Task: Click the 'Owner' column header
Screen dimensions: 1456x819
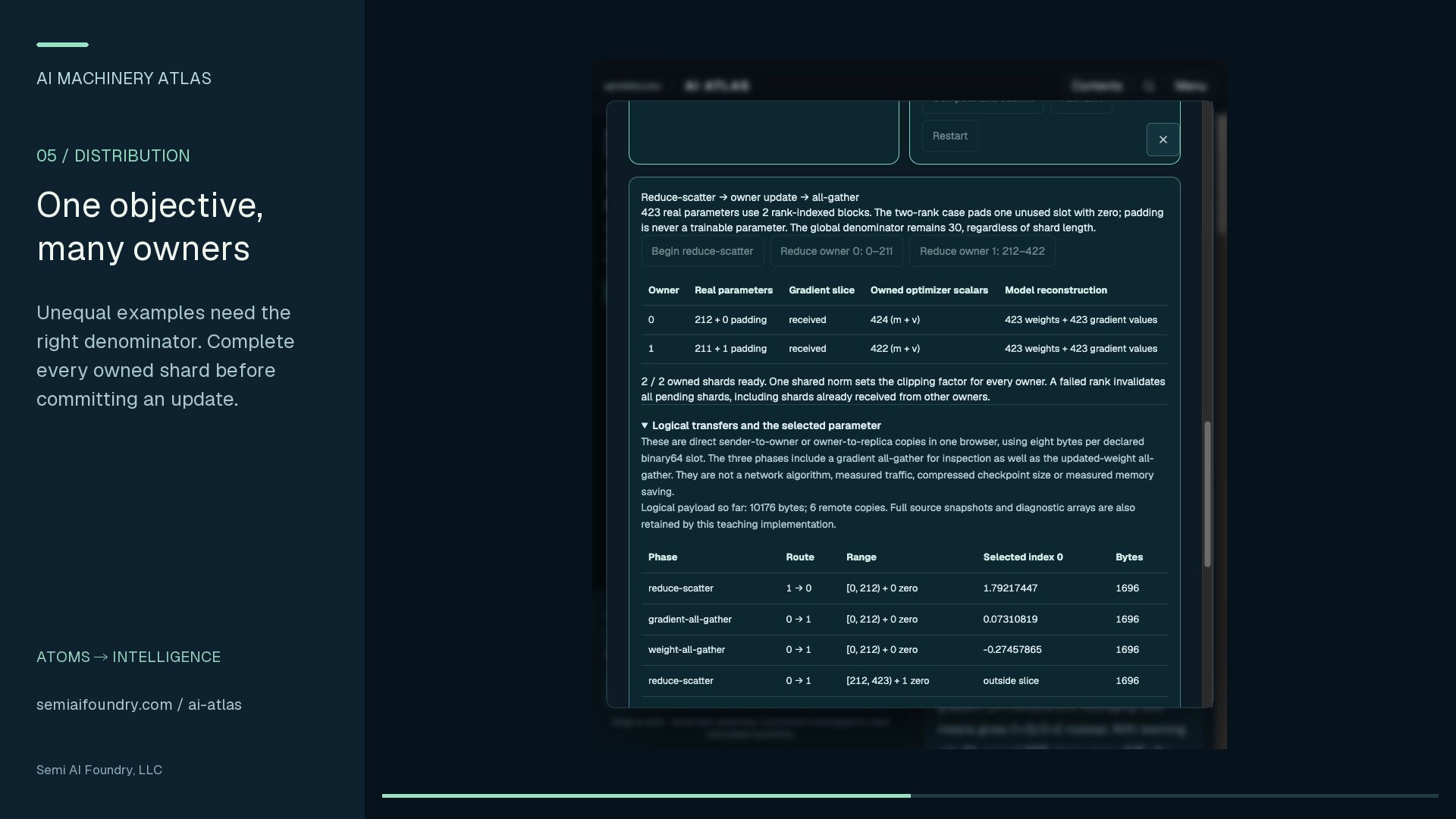Action: pos(664,290)
